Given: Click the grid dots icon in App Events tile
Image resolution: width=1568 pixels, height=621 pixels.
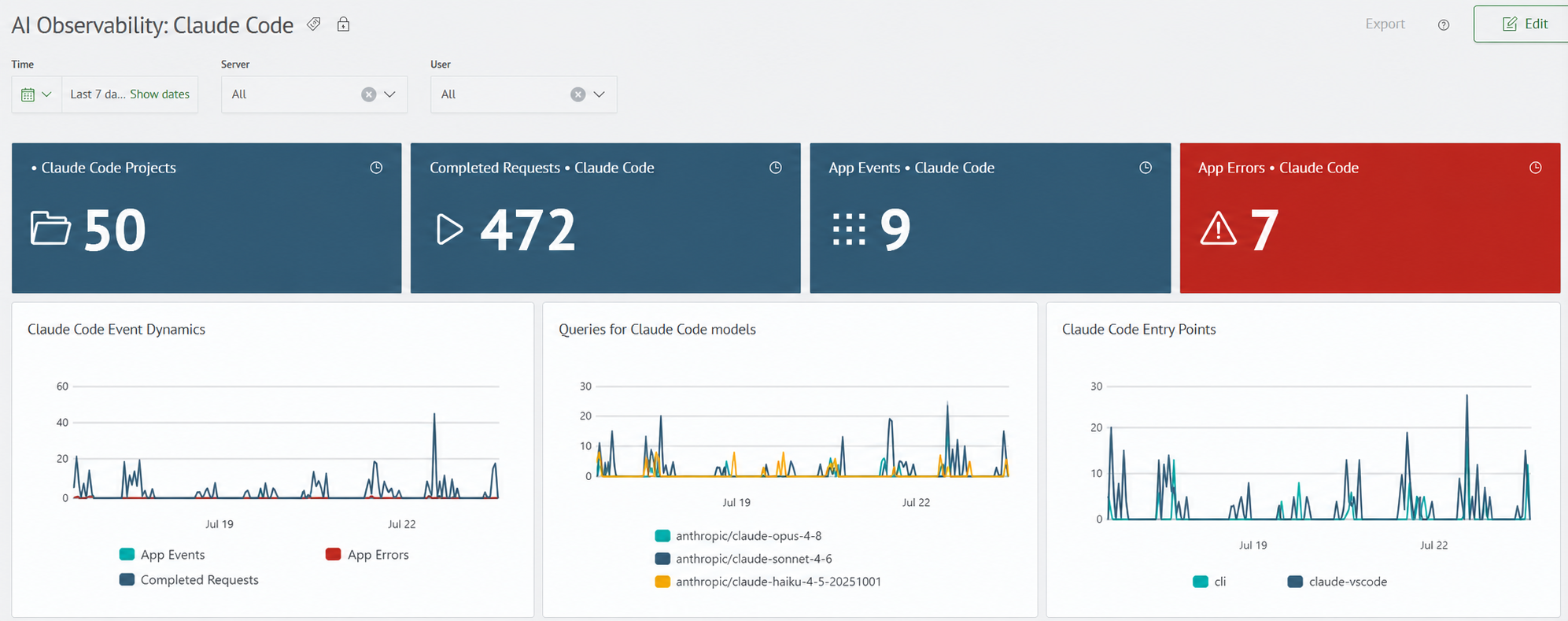Looking at the screenshot, I should (849, 229).
